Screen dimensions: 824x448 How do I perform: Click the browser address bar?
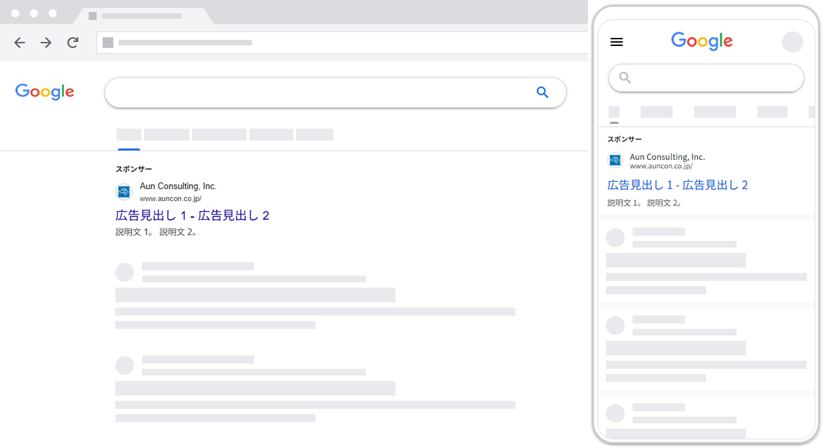pyautogui.click(x=340, y=43)
